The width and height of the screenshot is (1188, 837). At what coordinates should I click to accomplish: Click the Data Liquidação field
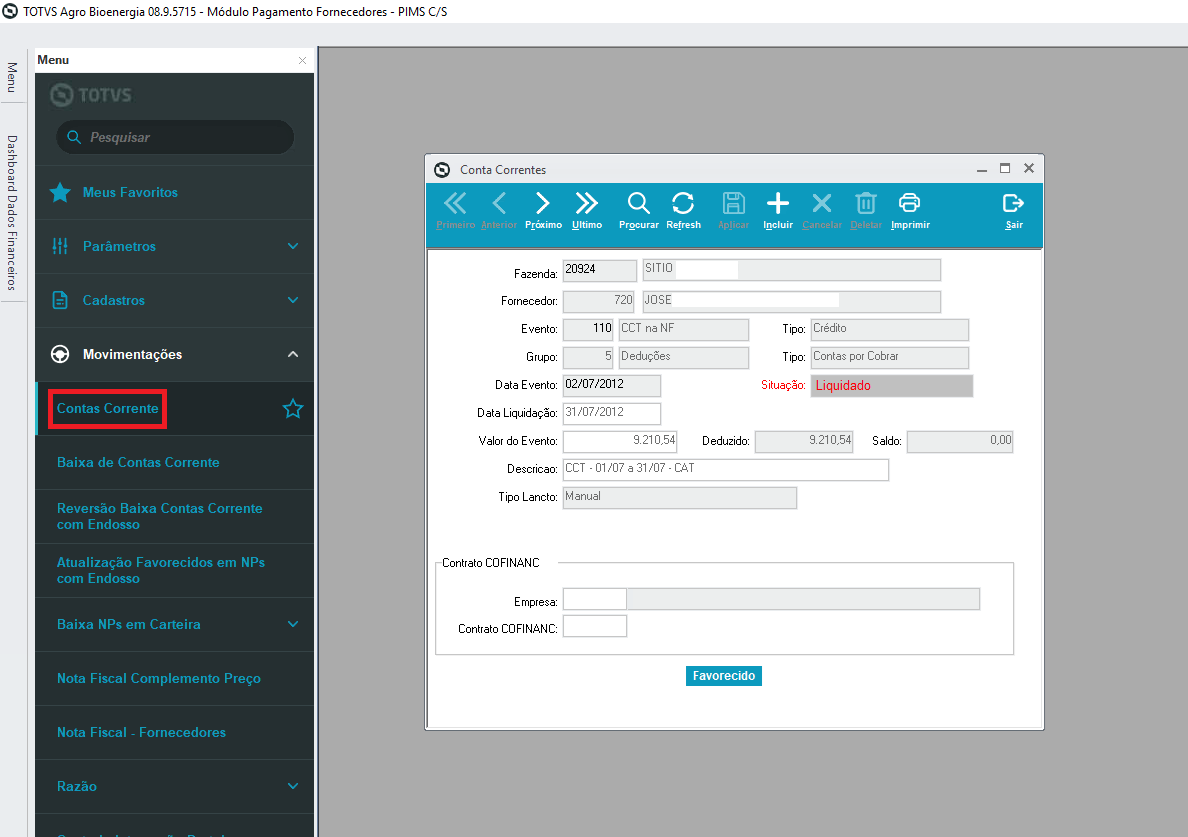[x=612, y=414]
